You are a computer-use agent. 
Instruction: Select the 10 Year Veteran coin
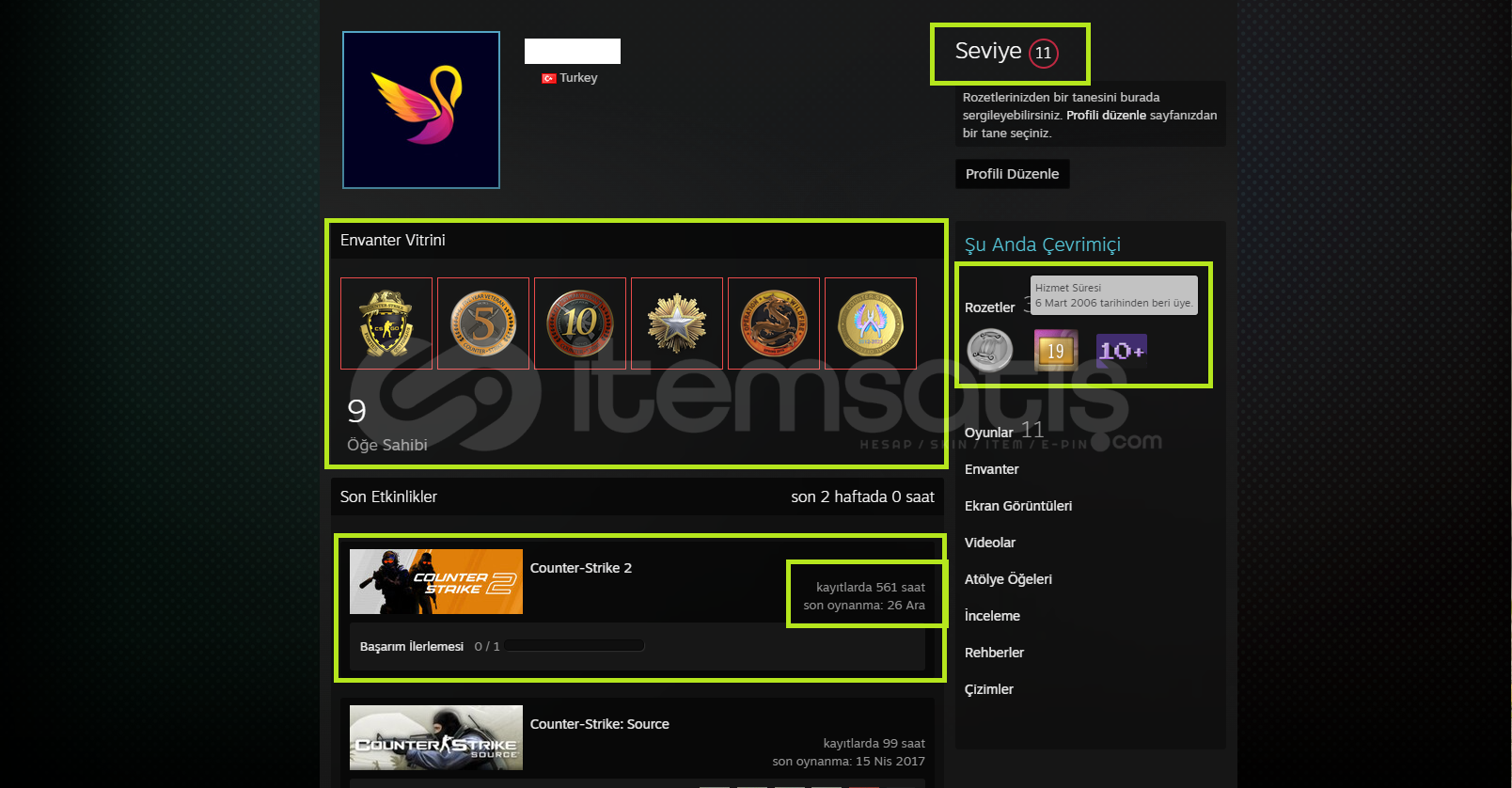click(x=580, y=323)
